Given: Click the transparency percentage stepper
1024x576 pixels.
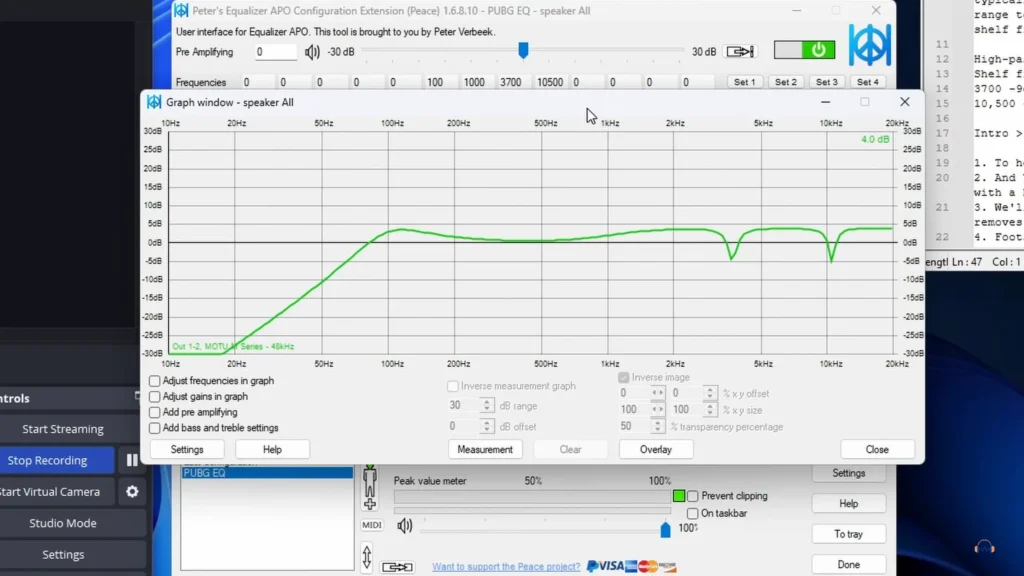Looking at the screenshot, I should 657,426.
